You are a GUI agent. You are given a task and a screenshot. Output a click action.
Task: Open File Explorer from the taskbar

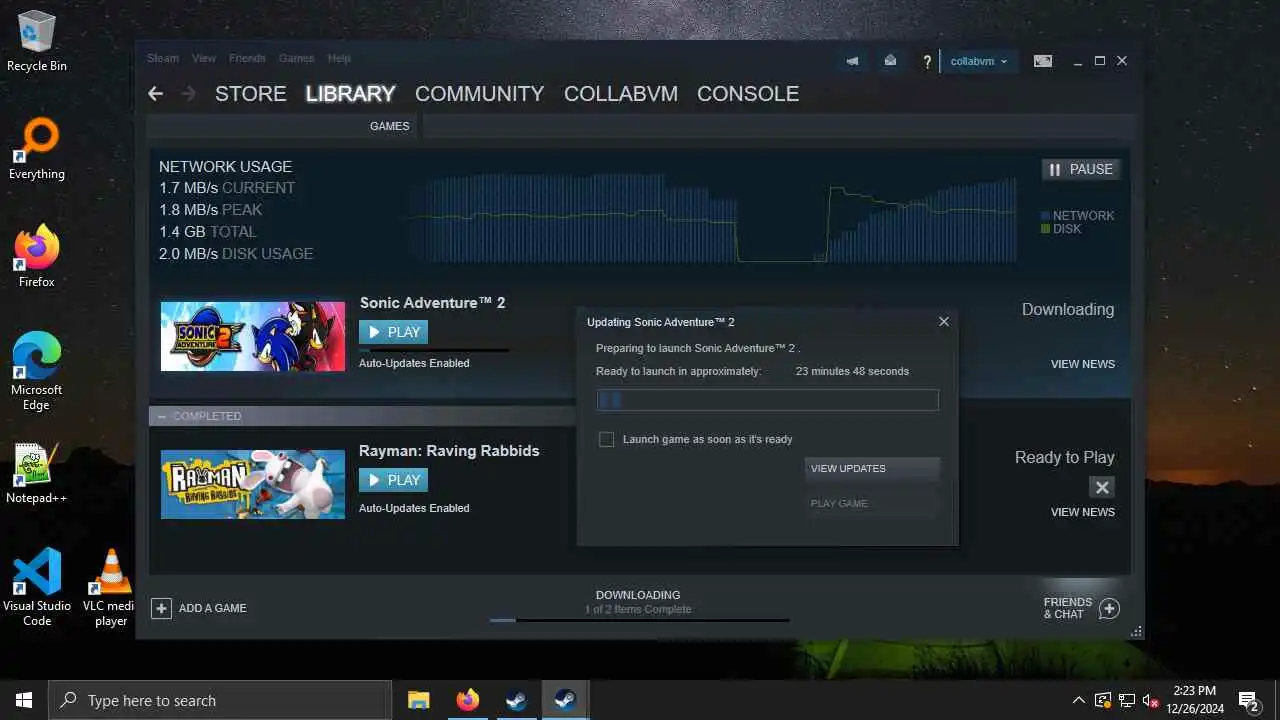point(419,700)
